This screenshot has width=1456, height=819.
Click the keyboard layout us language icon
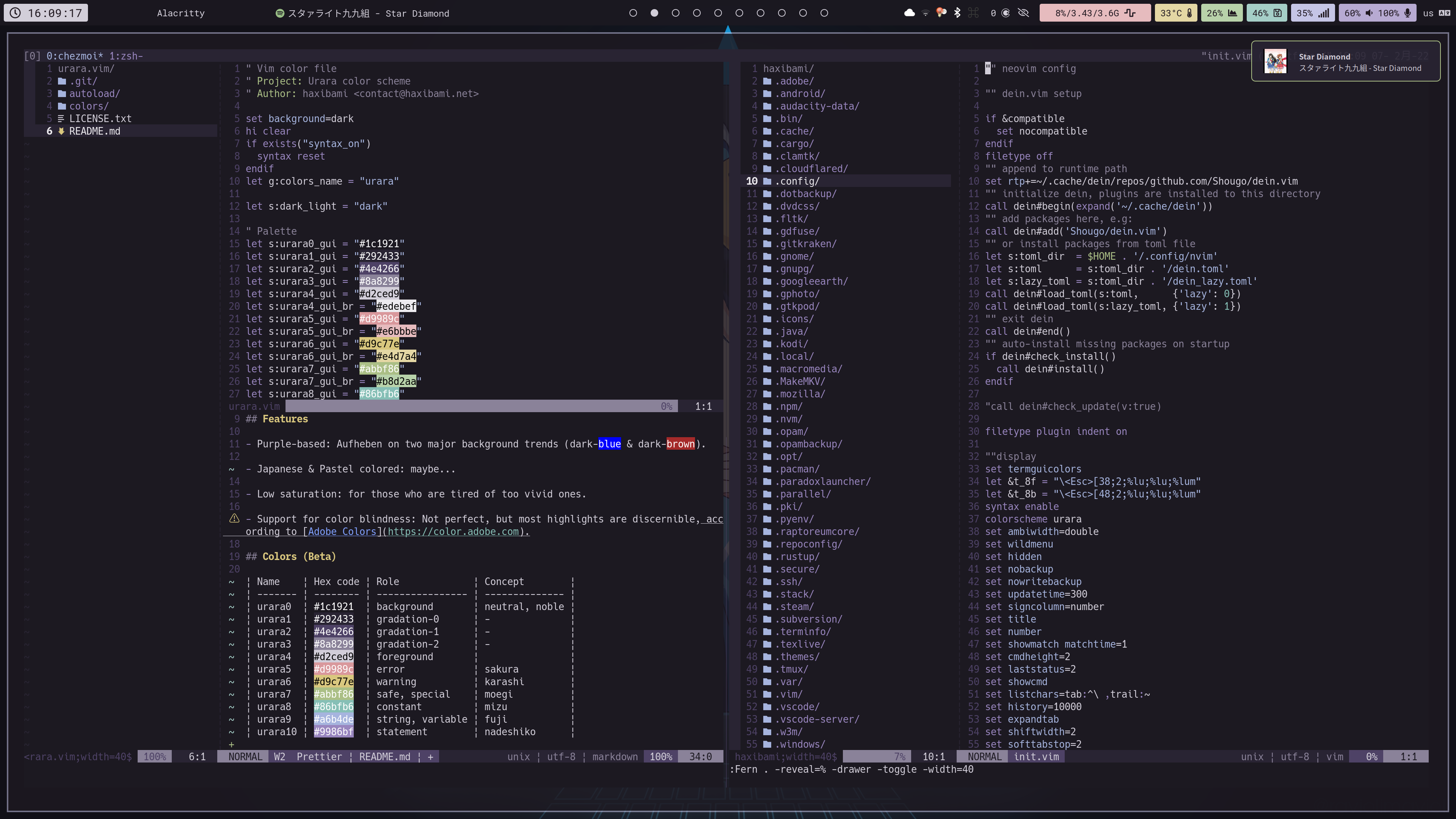tap(1444, 13)
